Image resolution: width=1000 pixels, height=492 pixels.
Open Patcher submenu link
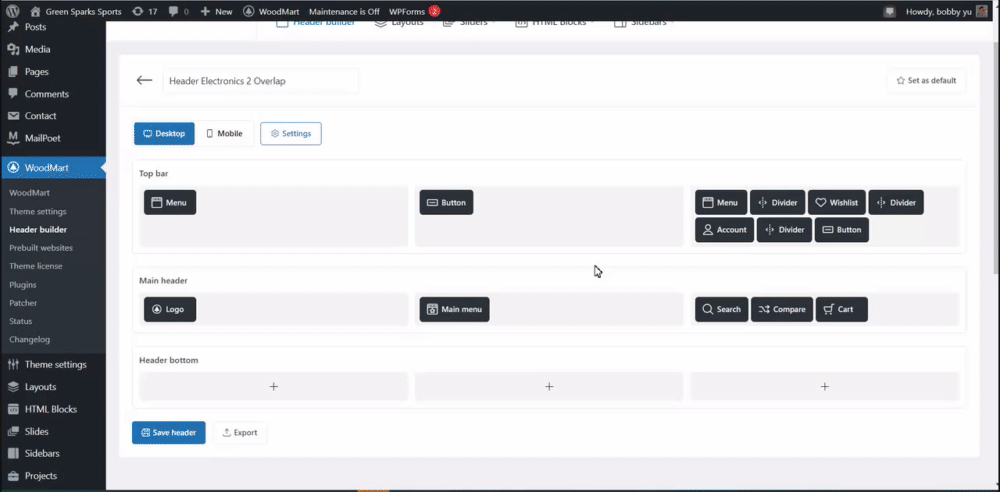24,303
